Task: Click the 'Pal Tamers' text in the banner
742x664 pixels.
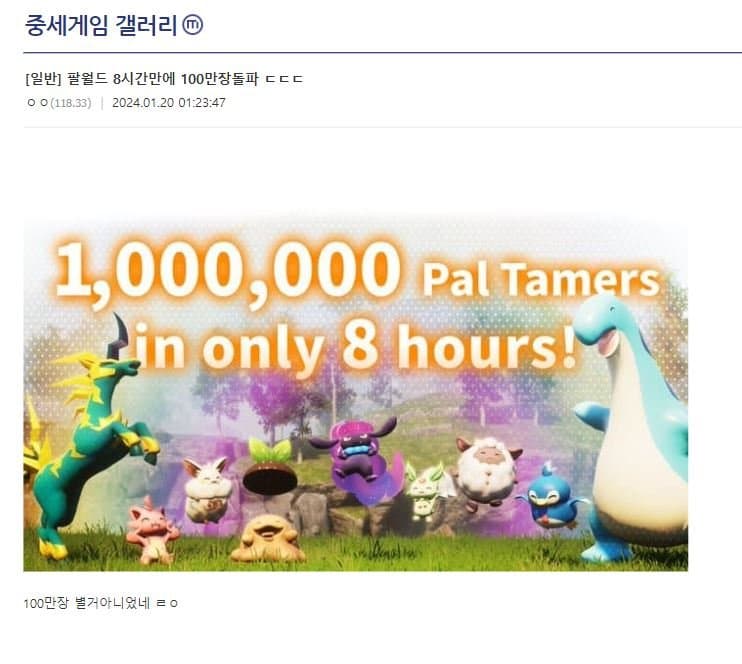Action: 540,279
